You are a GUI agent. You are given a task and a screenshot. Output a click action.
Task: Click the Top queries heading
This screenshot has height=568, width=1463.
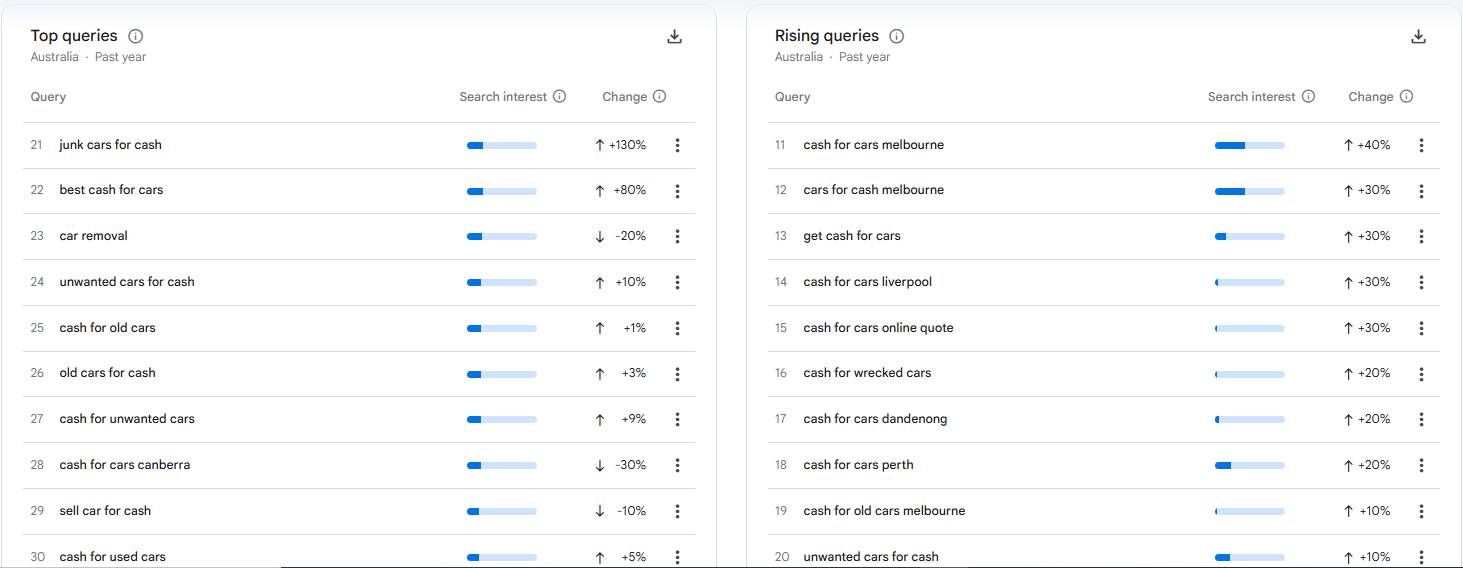pyautogui.click(x=74, y=36)
